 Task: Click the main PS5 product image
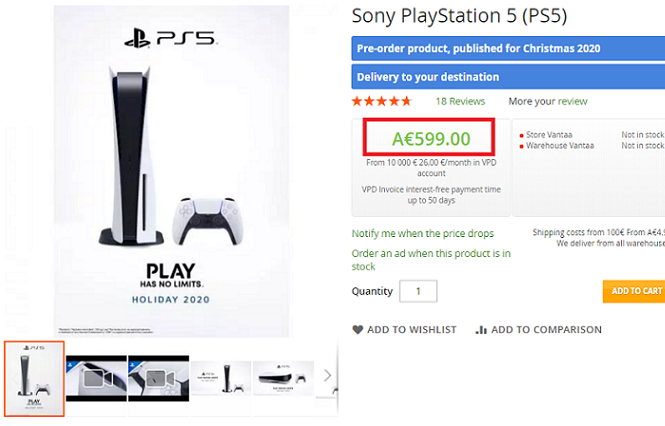pyautogui.click(x=169, y=171)
